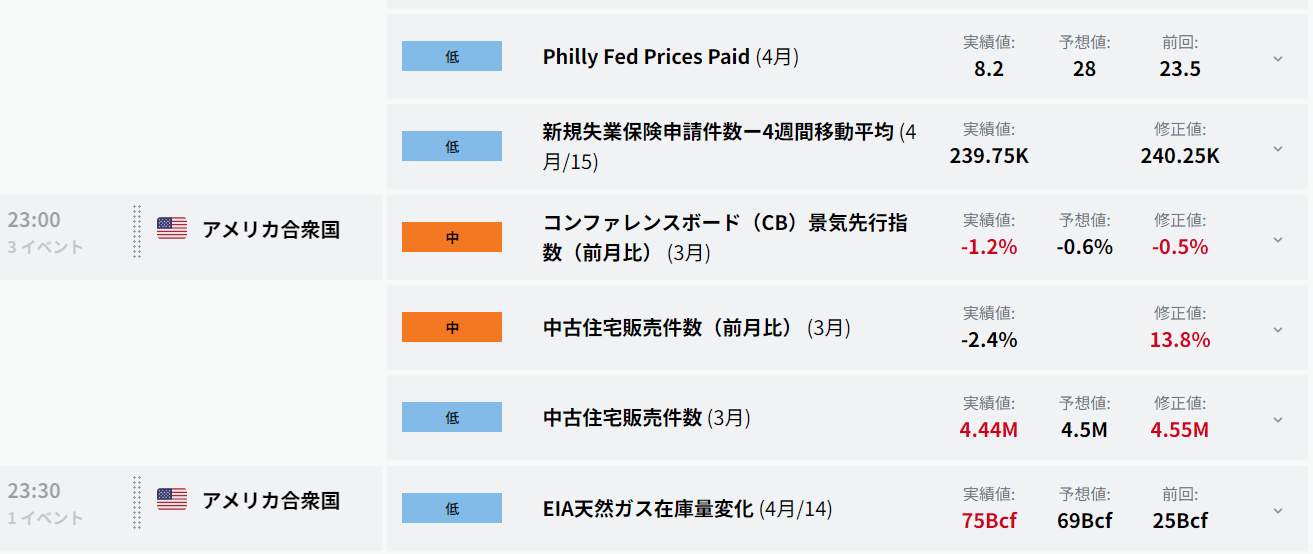Screen dimensions: 1313x554
Task: Expand the 中古住宅販売件数 (3月) 4.44M row chevron
Action: point(1277,419)
